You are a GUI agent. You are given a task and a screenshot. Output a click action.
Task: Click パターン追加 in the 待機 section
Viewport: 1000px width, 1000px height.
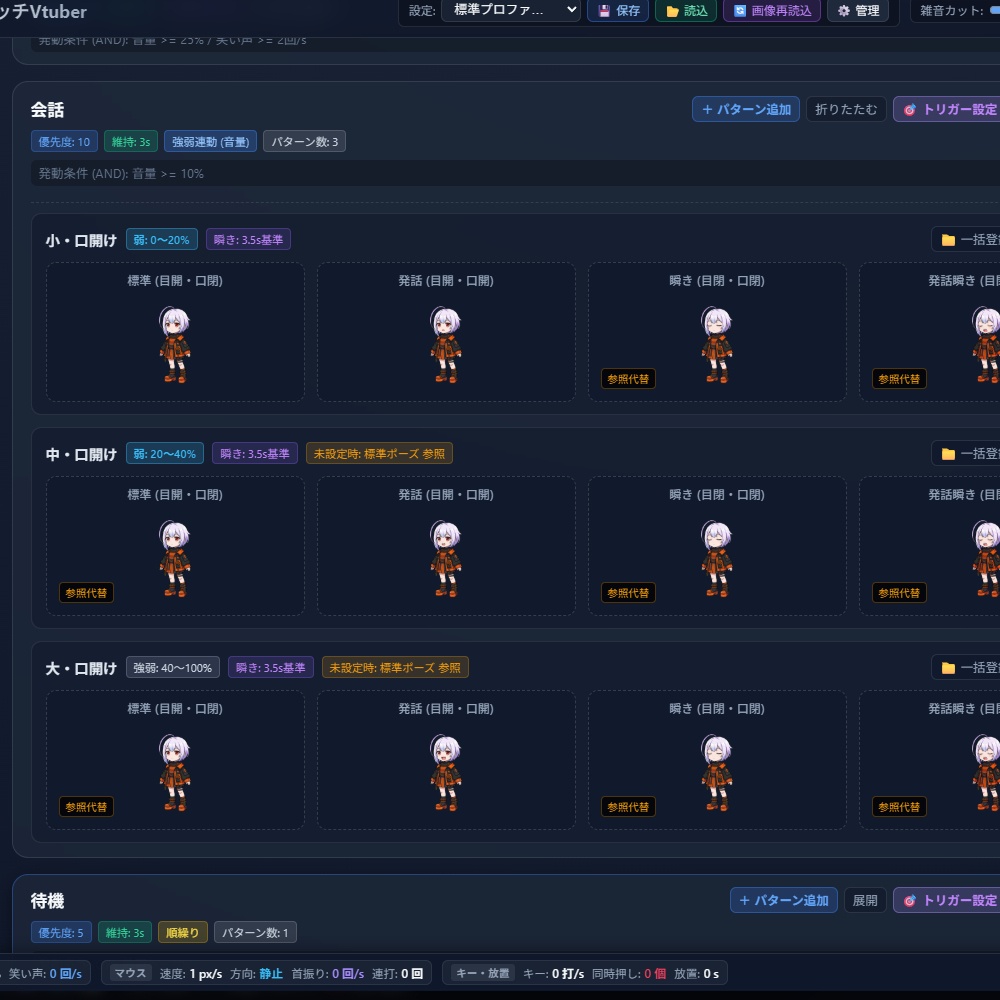point(783,900)
